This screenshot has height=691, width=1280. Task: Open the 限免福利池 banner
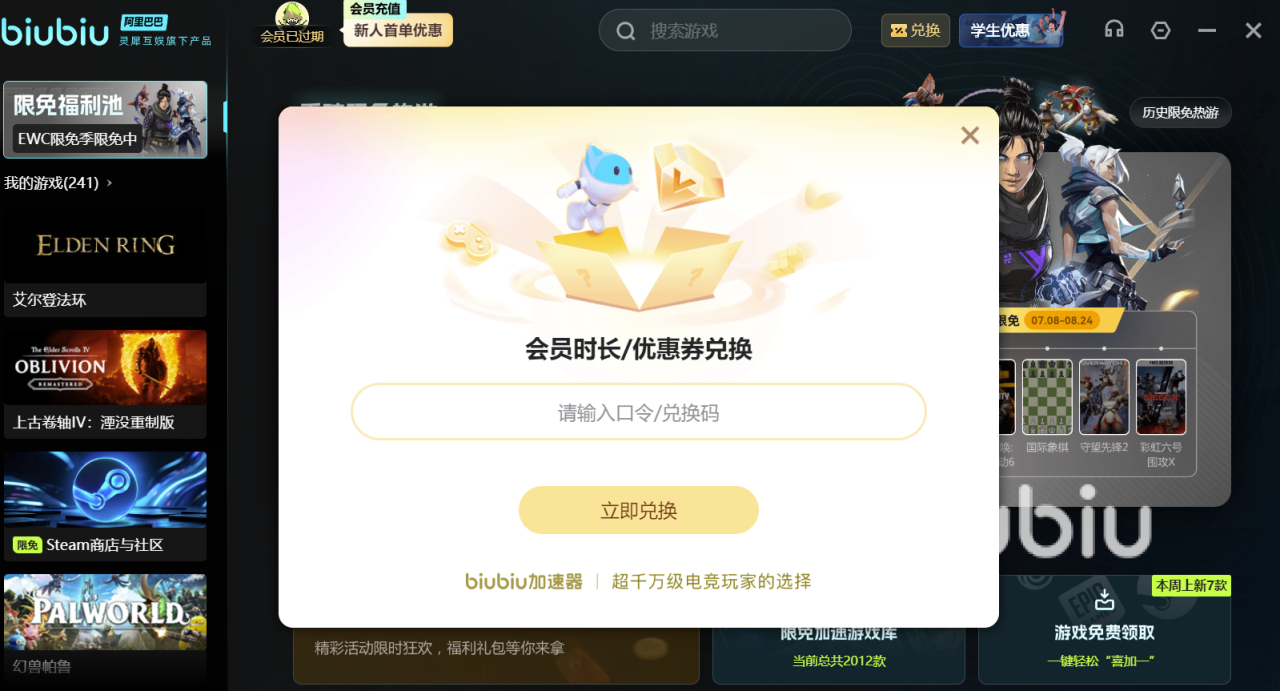click(x=105, y=119)
